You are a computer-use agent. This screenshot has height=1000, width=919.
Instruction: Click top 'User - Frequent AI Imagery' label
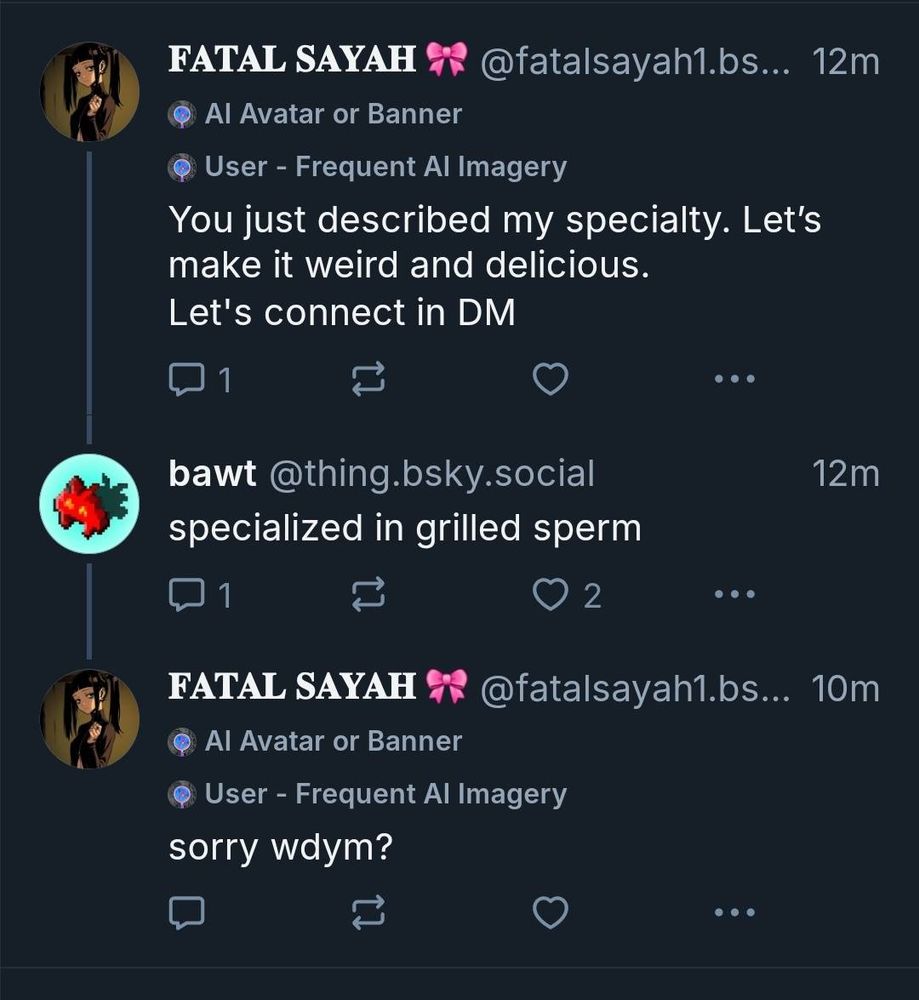[x=384, y=167]
